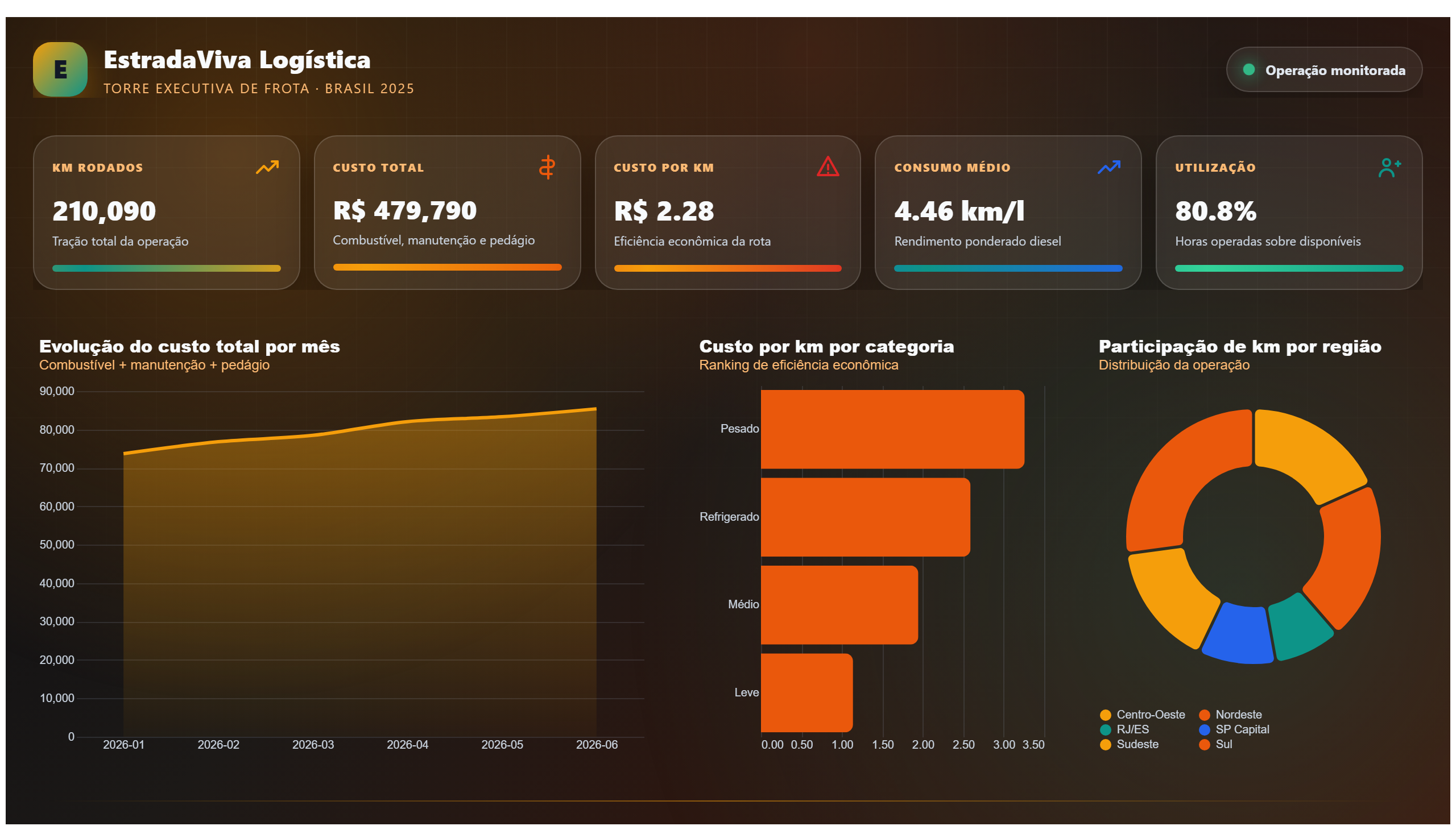Toggle Nordeste legend entry

[x=1230, y=715]
